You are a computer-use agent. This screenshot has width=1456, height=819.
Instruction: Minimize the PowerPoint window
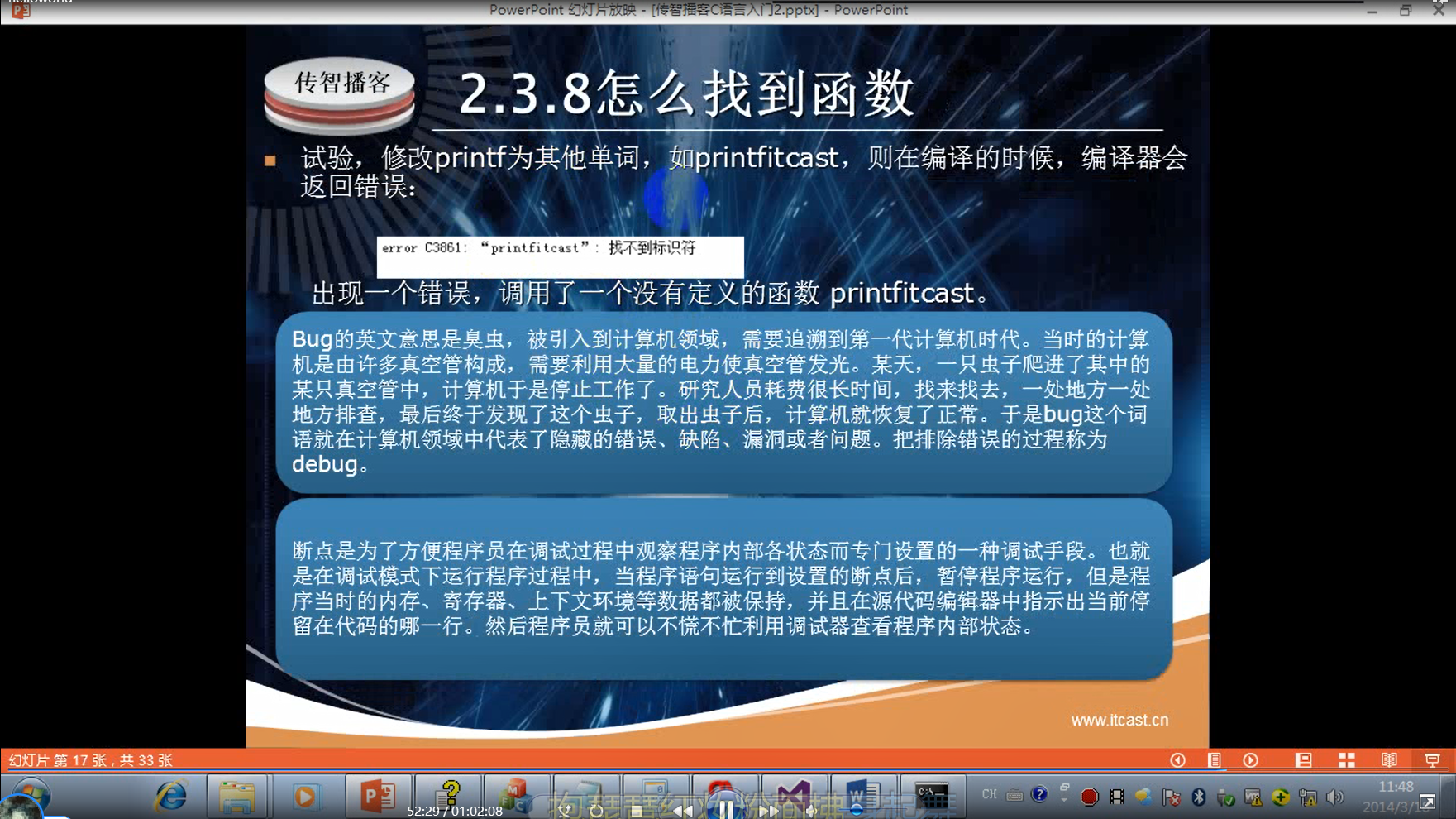click(1372, 10)
